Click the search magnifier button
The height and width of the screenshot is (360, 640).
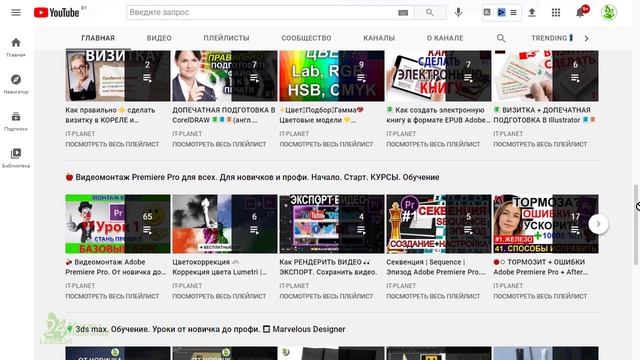tap(430, 12)
